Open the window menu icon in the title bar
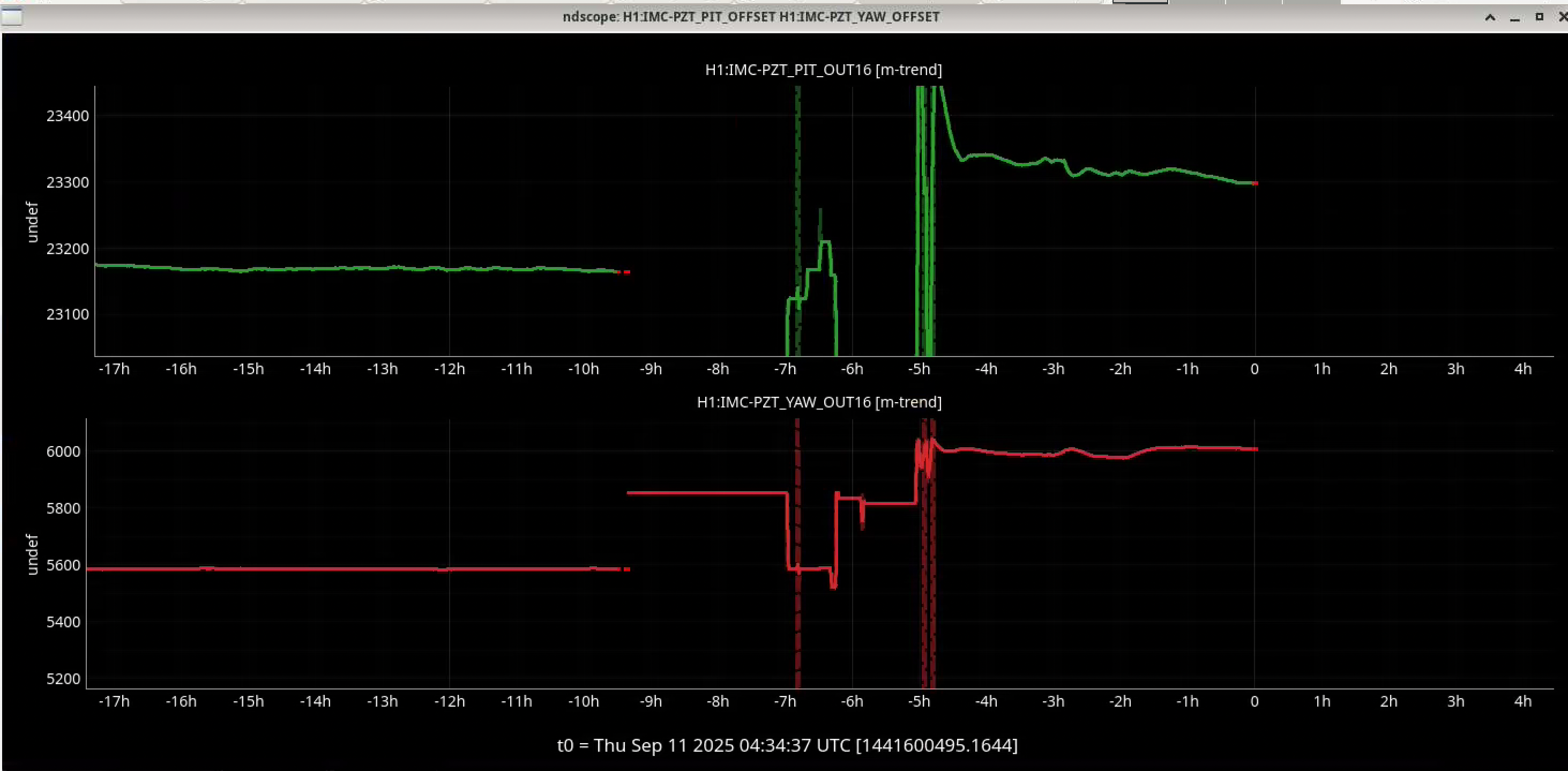Screen dimensions: 1568x771 click(12, 17)
